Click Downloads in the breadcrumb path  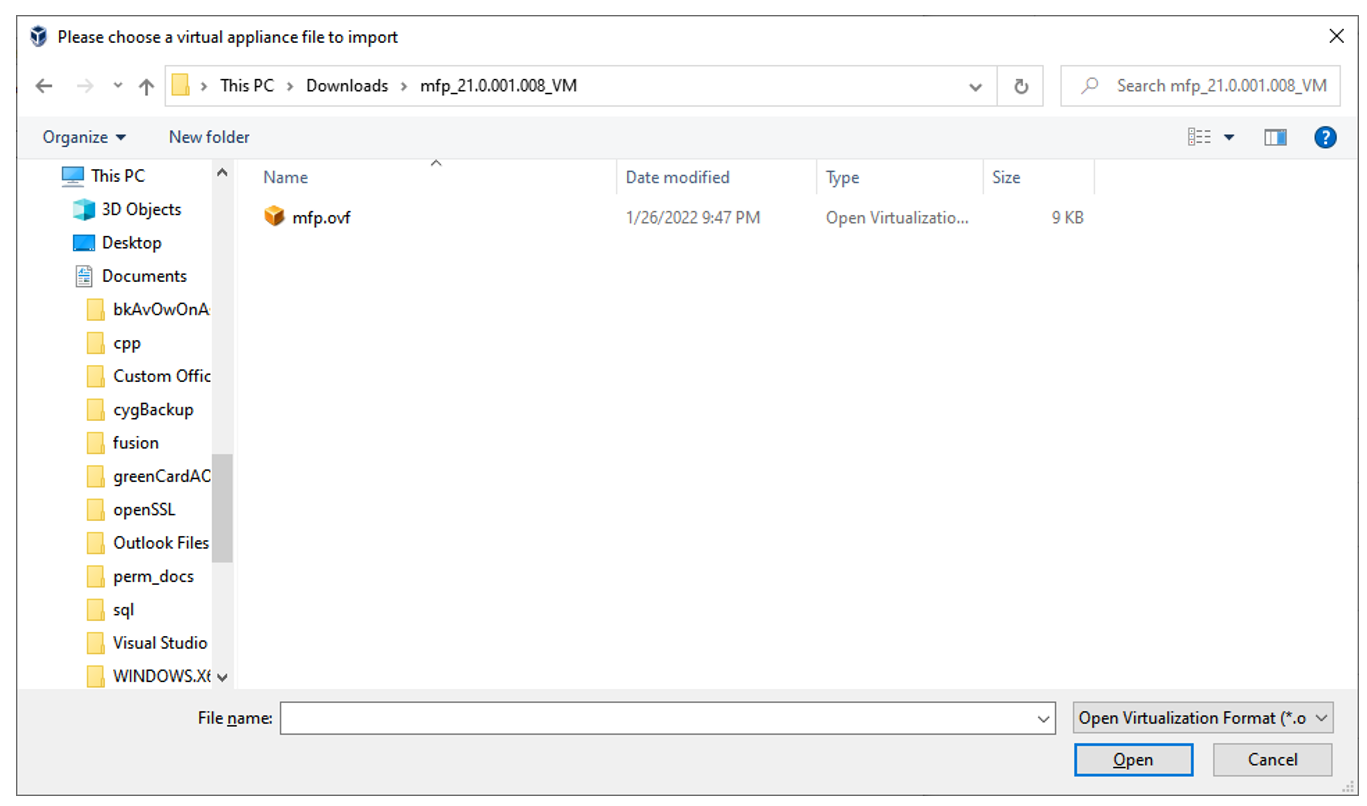click(347, 86)
